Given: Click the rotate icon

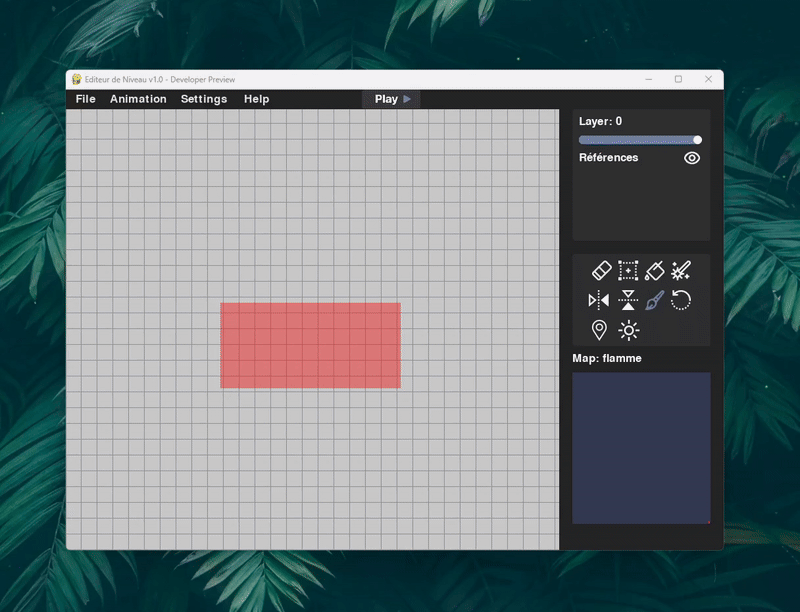Looking at the screenshot, I should [681, 300].
